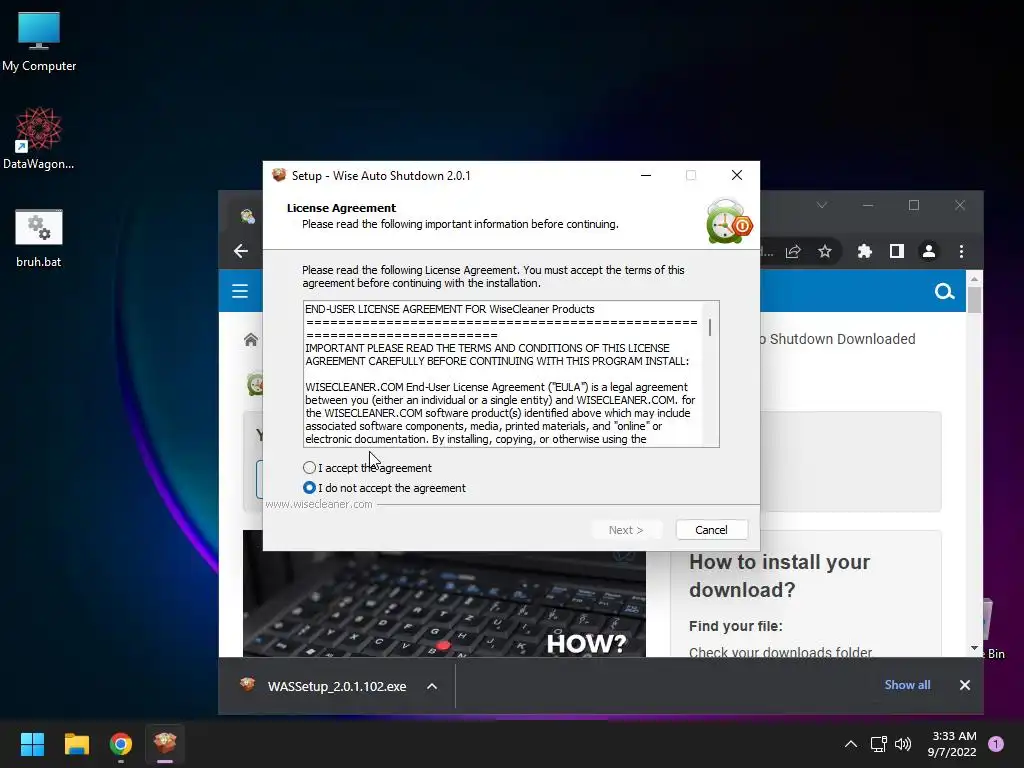The image size is (1024, 768).
Task: Open the volume speaker tray icon
Action: point(903,744)
